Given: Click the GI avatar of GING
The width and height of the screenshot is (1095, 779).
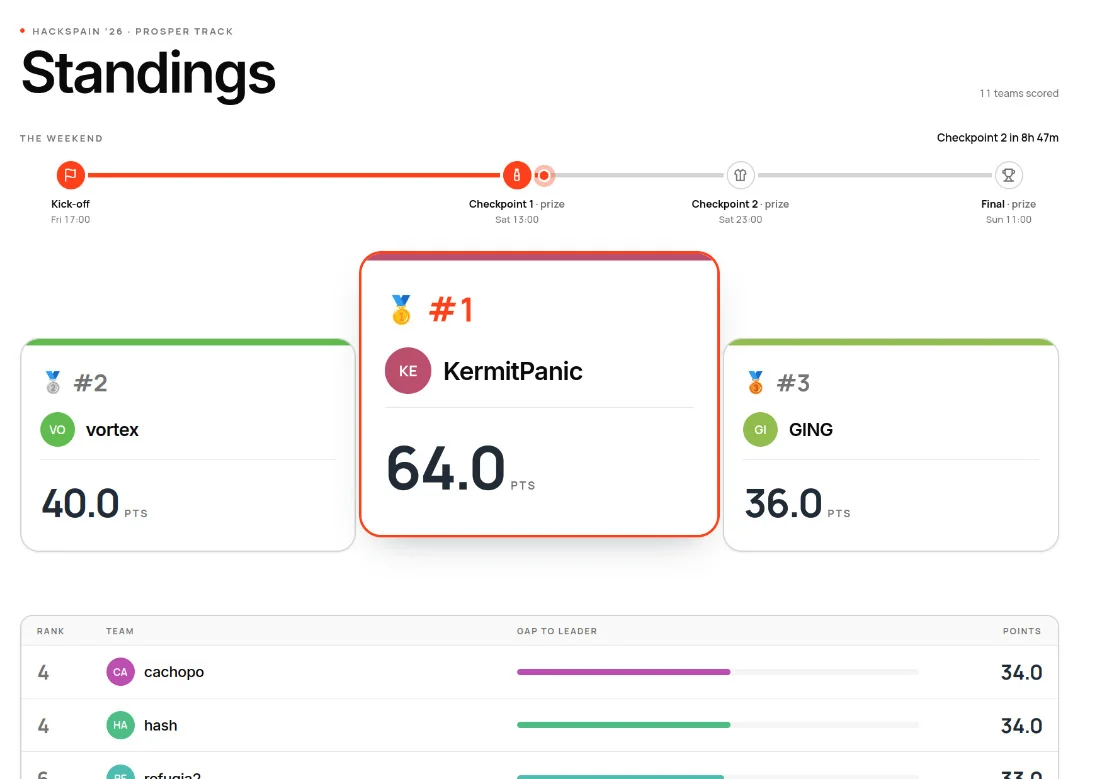Looking at the screenshot, I should tap(760, 430).
